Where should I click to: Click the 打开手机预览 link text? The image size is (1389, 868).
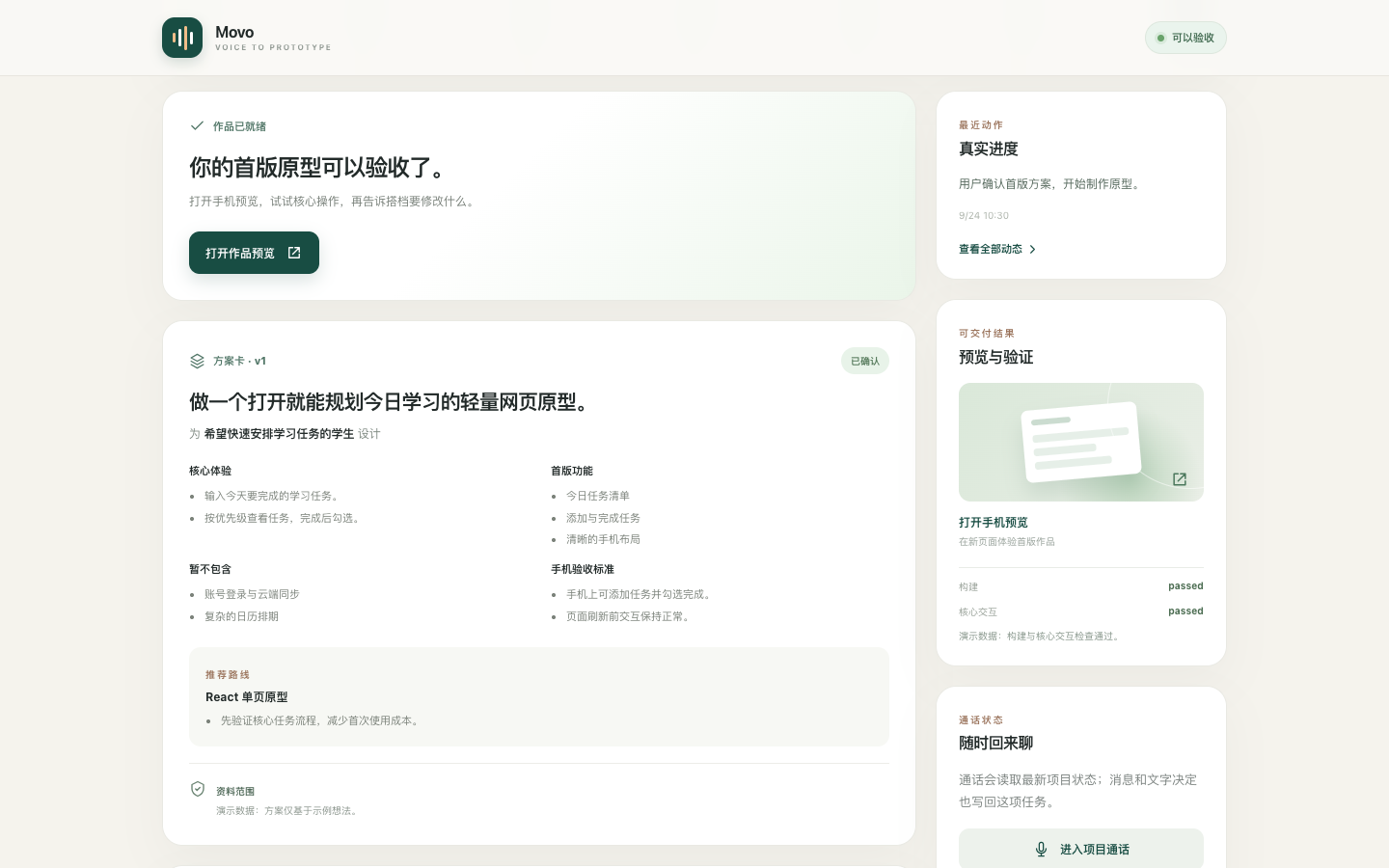click(994, 522)
